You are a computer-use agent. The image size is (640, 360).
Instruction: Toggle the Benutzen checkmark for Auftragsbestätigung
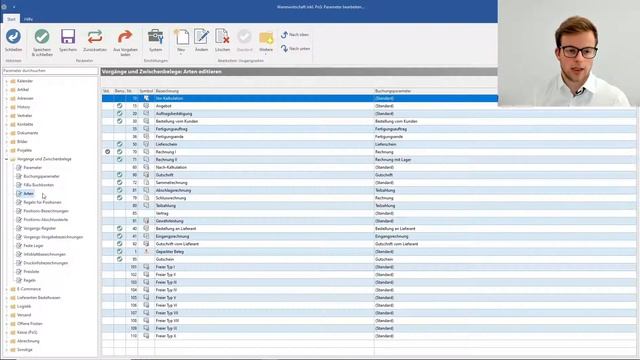(120, 113)
